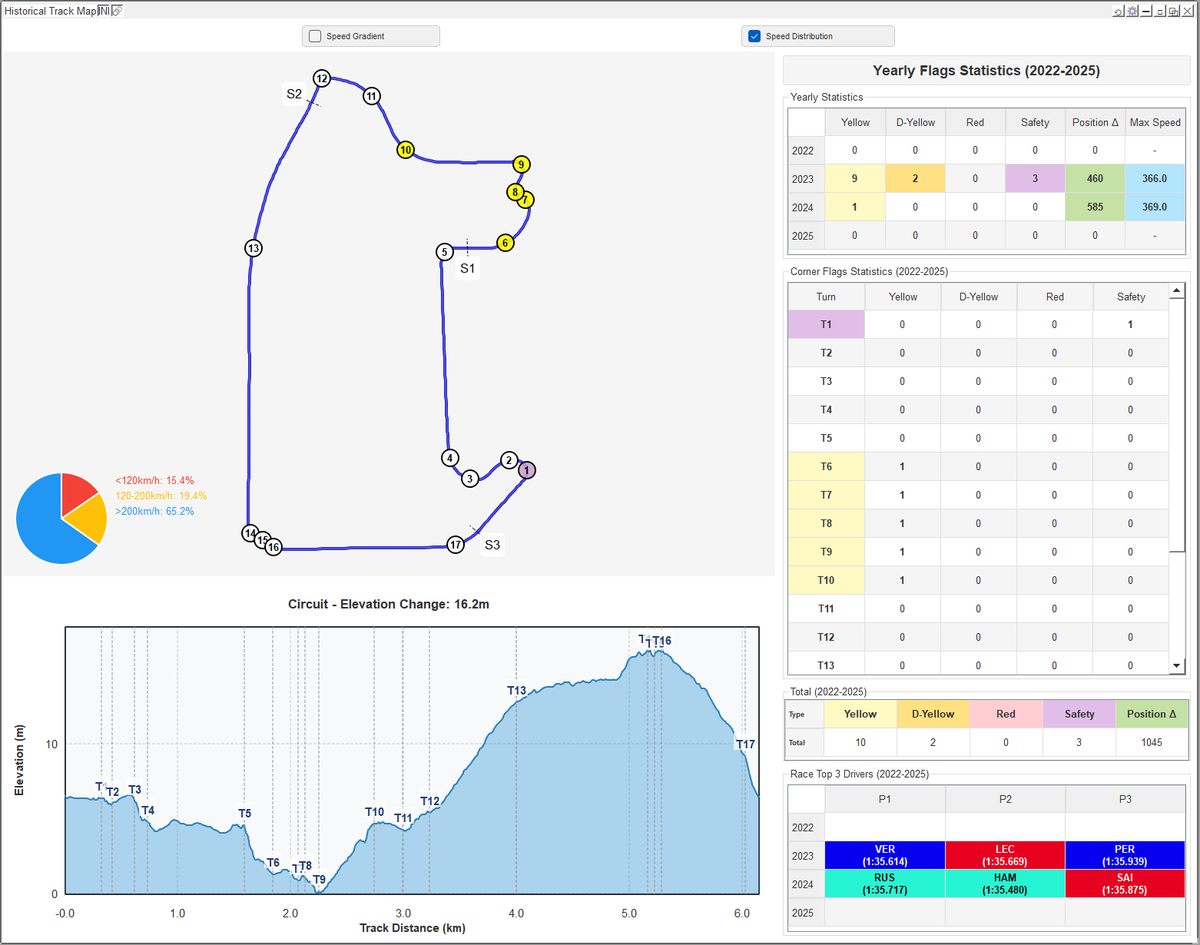The height and width of the screenshot is (945, 1200).
Task: Open the INI settings icon in title bar
Action: coord(103,10)
